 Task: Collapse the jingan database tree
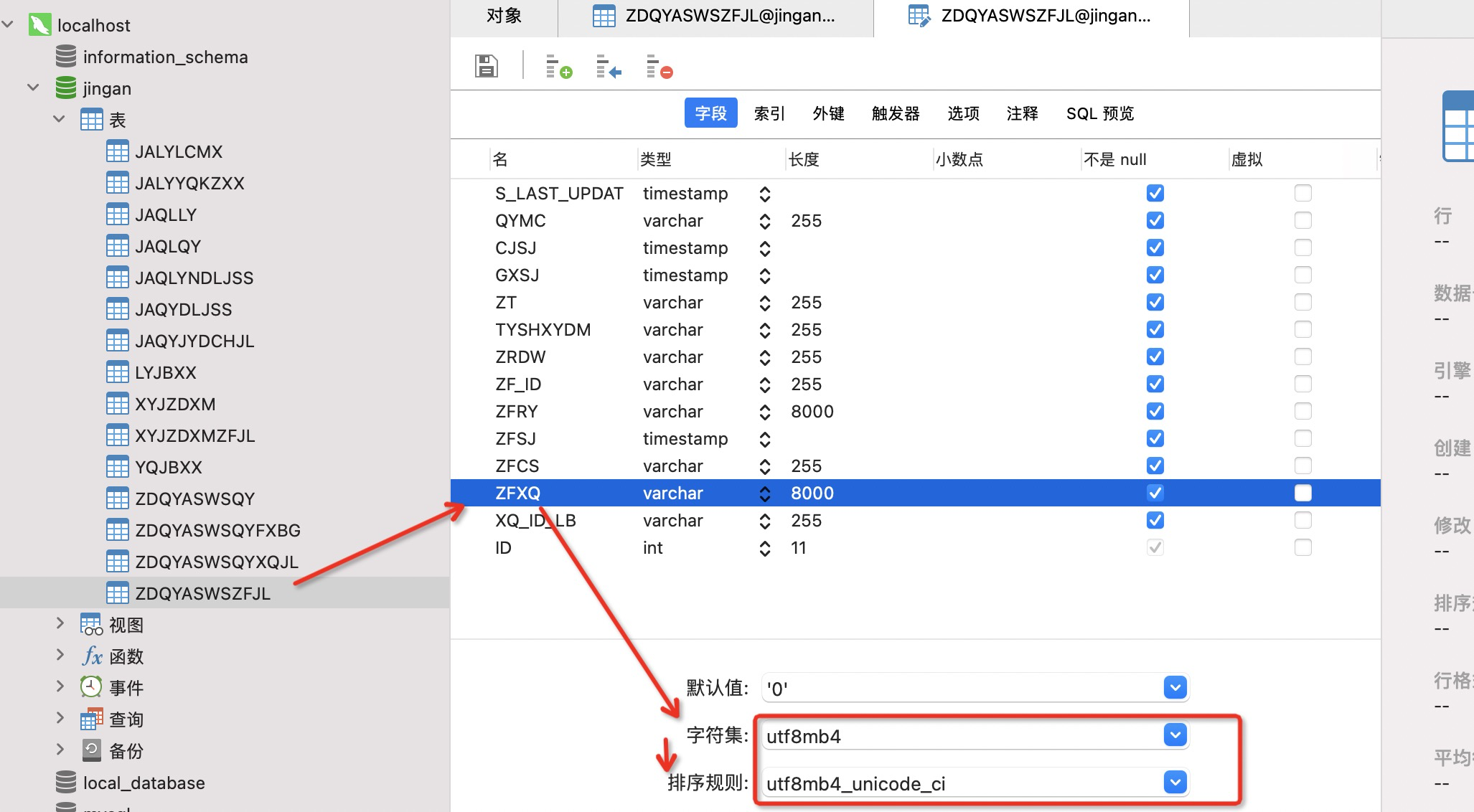pyautogui.click(x=33, y=88)
